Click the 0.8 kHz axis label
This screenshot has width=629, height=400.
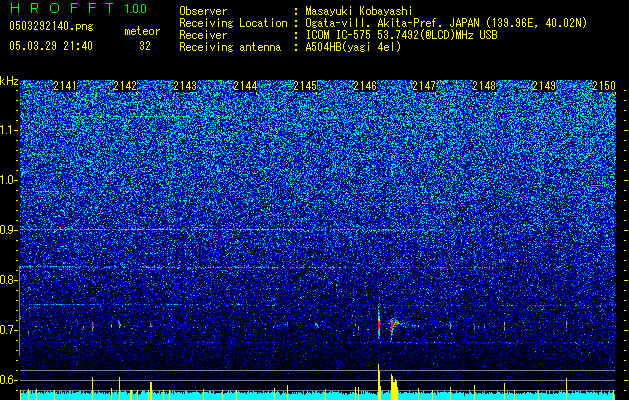[9, 280]
